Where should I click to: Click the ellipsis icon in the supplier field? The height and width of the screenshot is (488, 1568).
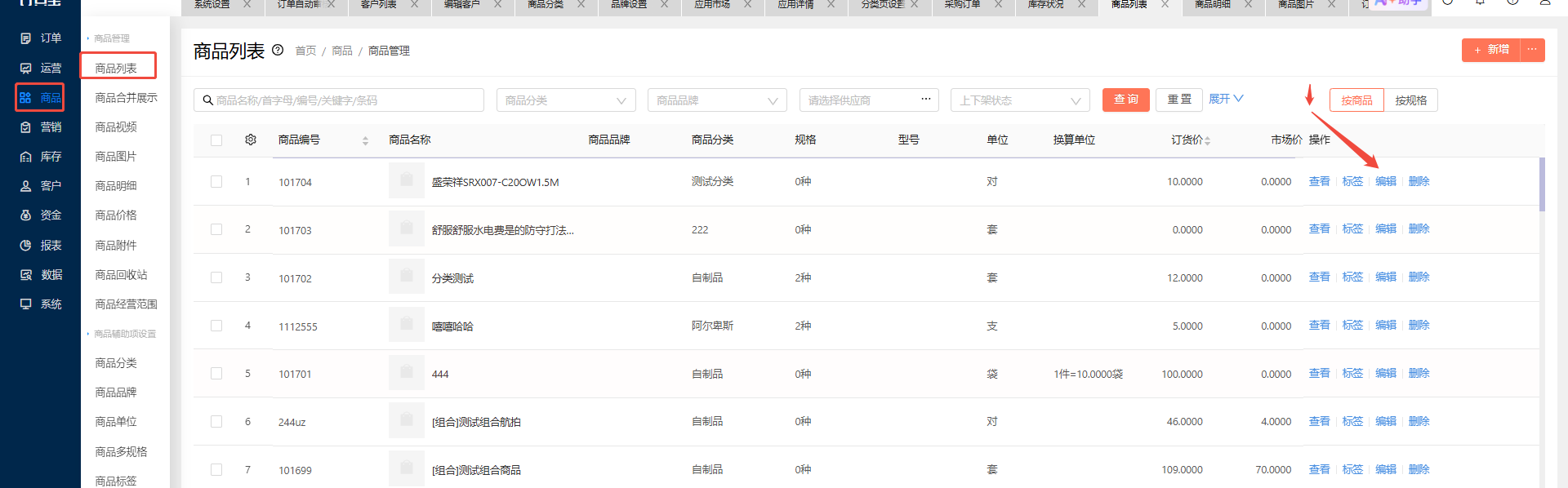pos(926,99)
